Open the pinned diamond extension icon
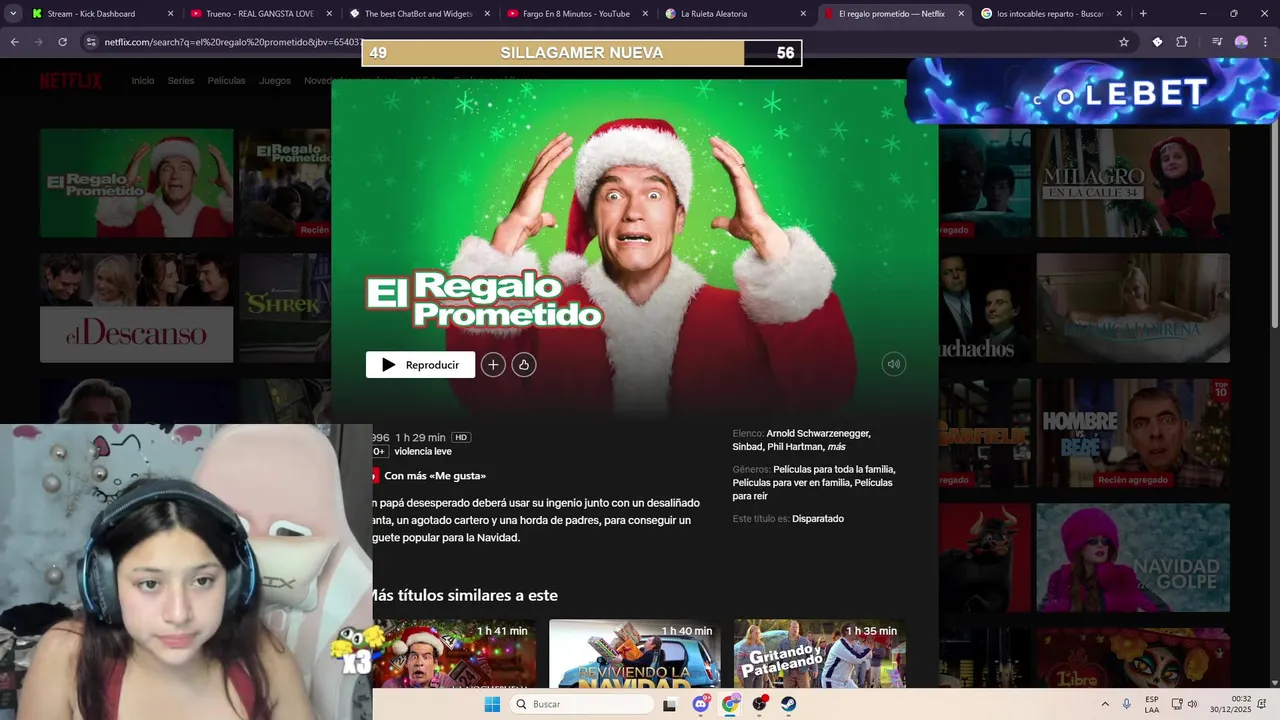 coord(1157,42)
